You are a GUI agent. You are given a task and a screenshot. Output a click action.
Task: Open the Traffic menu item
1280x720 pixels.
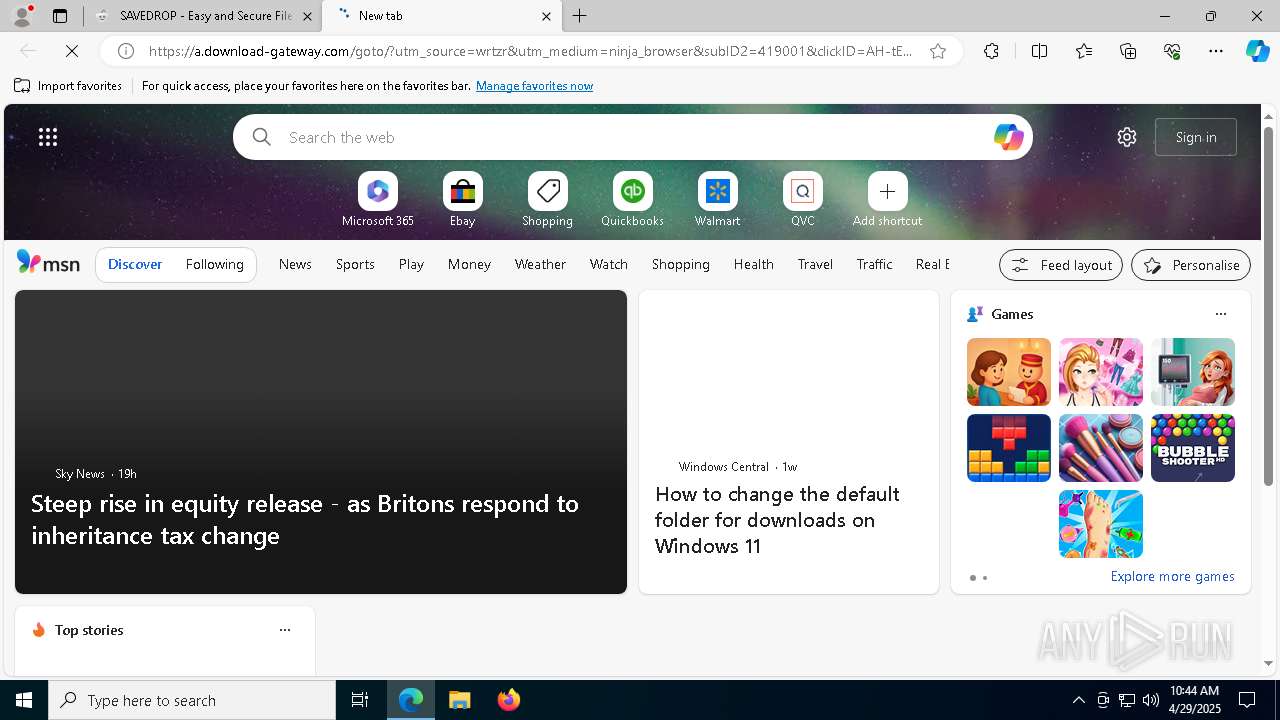click(874, 264)
